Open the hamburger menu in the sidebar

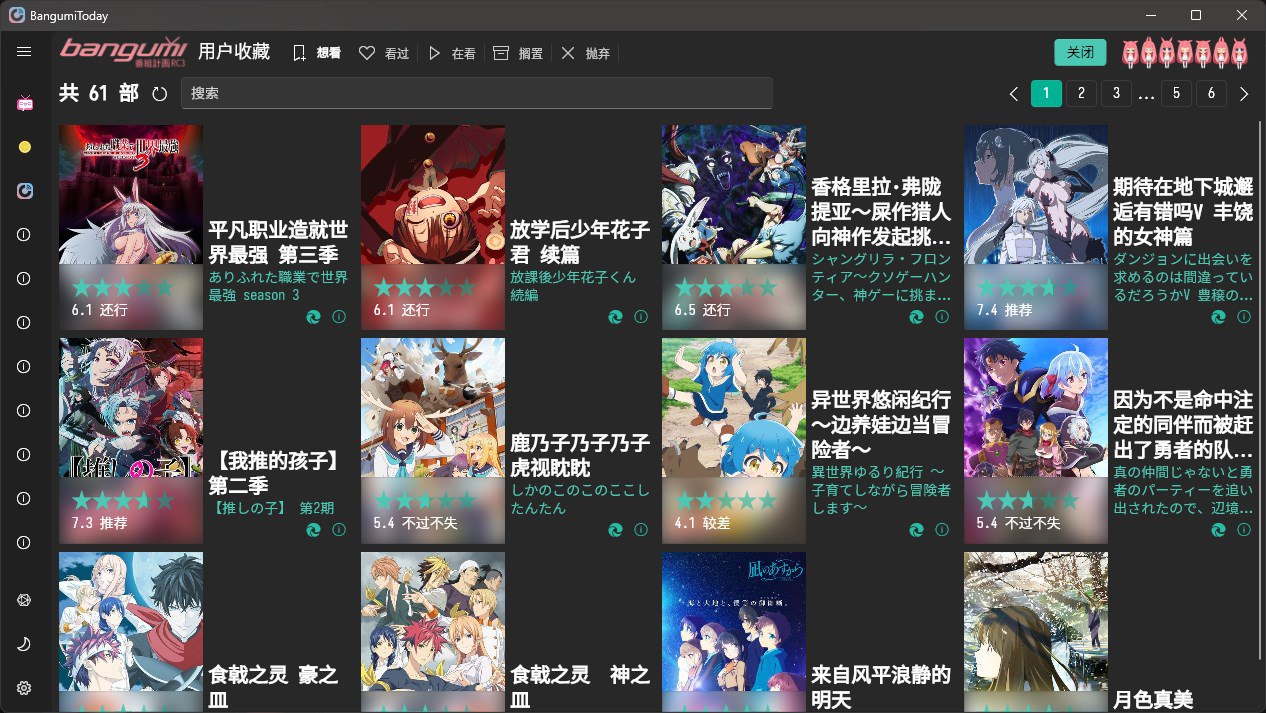click(24, 51)
